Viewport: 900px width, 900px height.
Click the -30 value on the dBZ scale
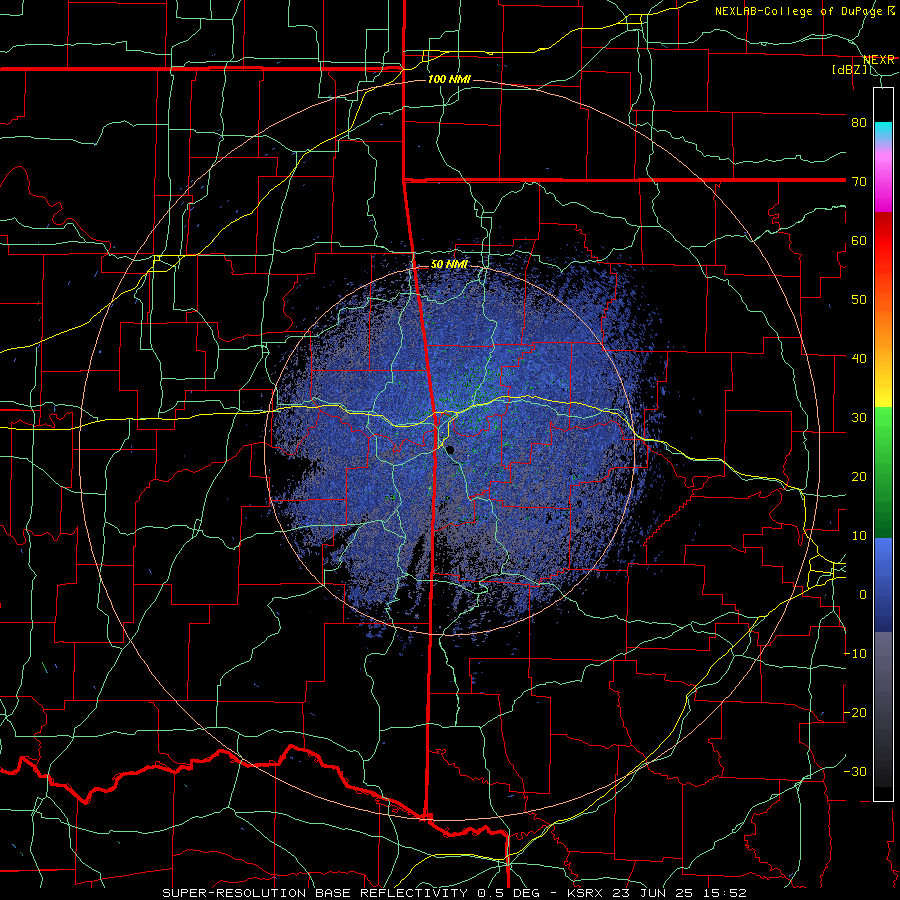coord(855,772)
